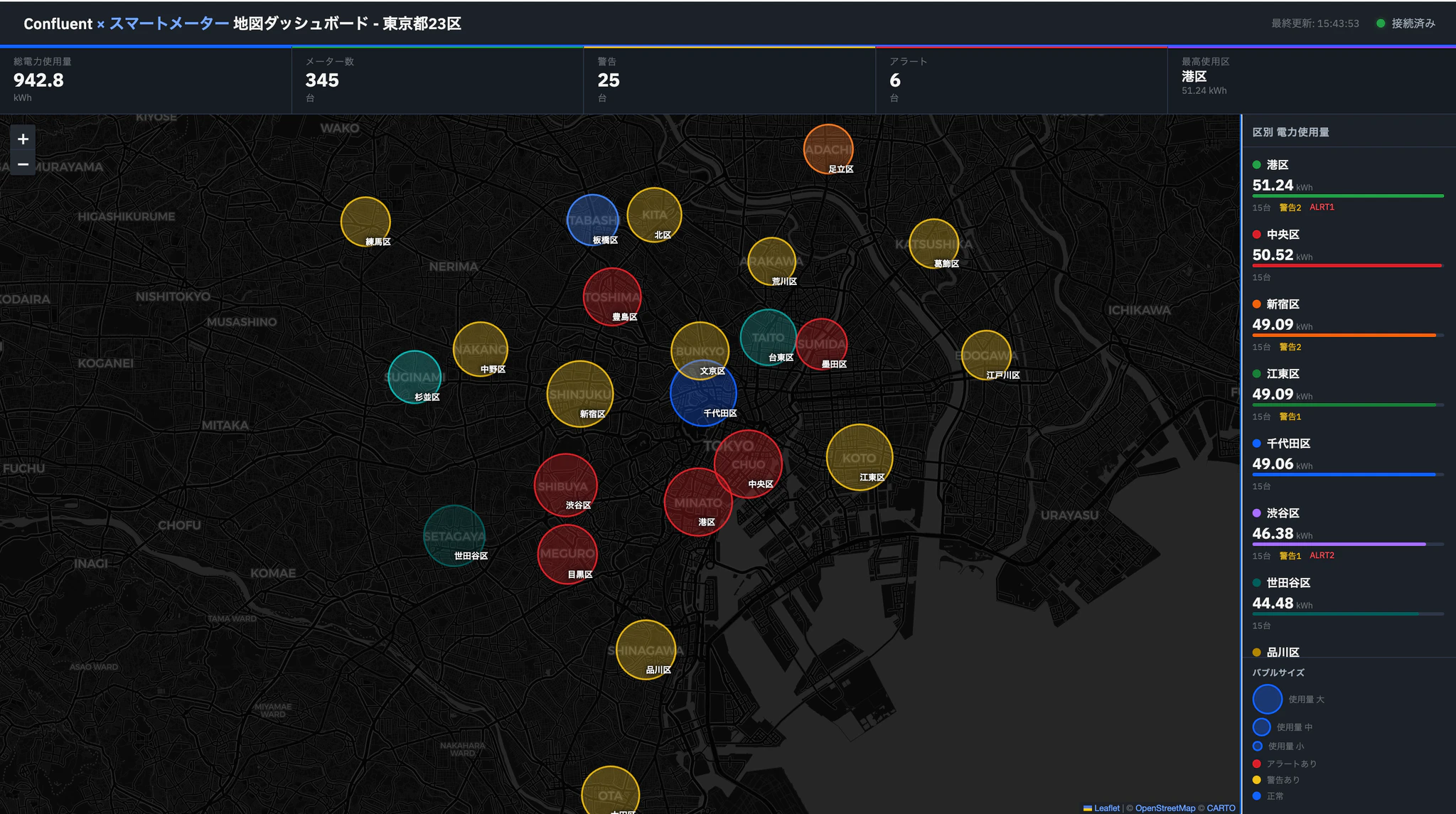This screenshot has height=814, width=1456.
Task: Click the red アラートあり legend dot
Action: click(x=1256, y=764)
